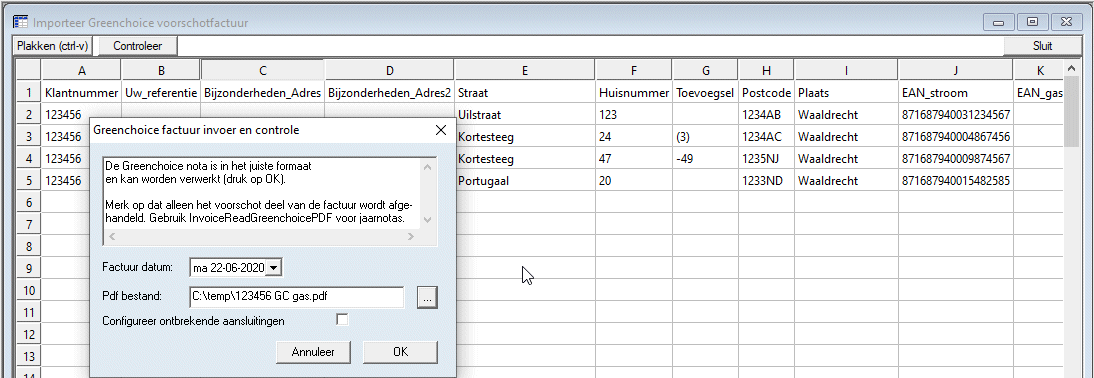The height and width of the screenshot is (378, 1094).
Task: Select column D header
Action: pyautogui.click(x=389, y=70)
